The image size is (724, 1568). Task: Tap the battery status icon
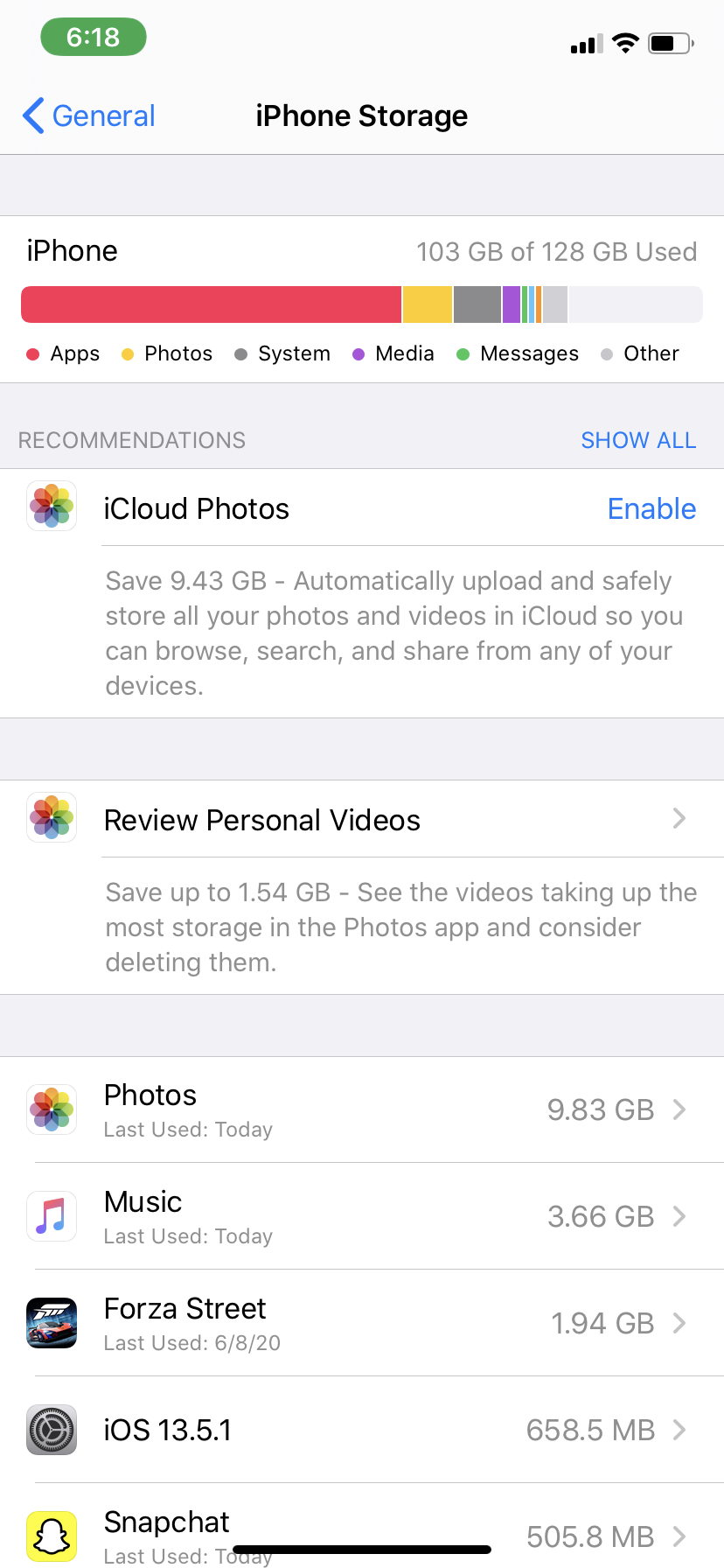click(x=670, y=43)
